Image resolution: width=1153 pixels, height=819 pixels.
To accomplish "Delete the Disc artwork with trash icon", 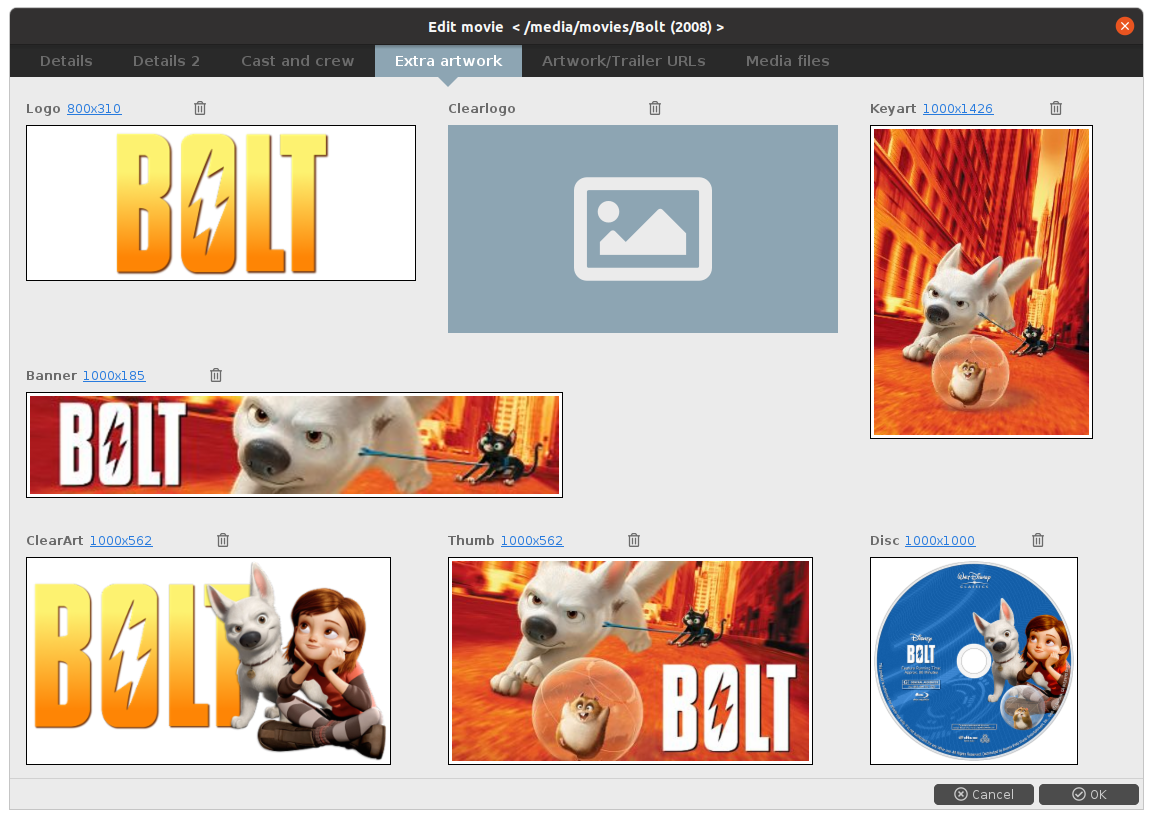I will click(x=1038, y=540).
